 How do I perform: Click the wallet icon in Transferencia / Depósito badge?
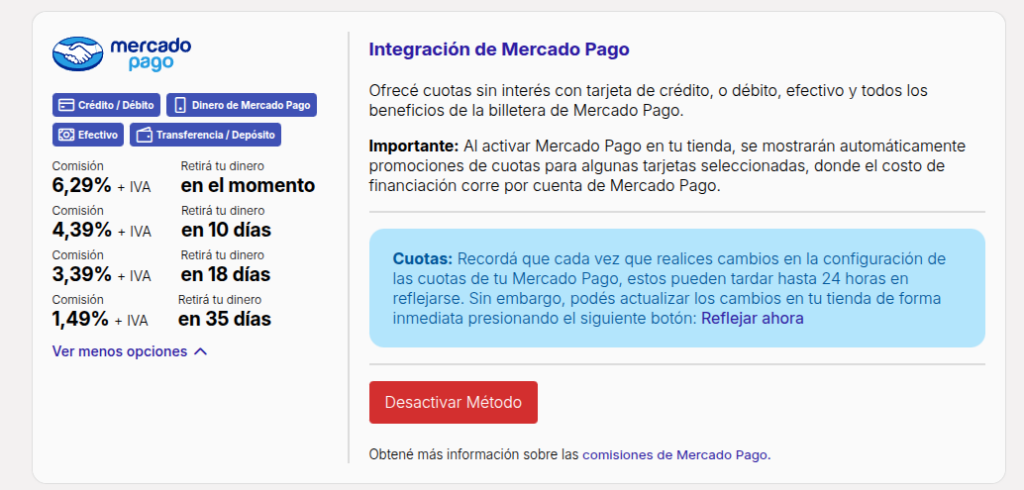(144, 135)
